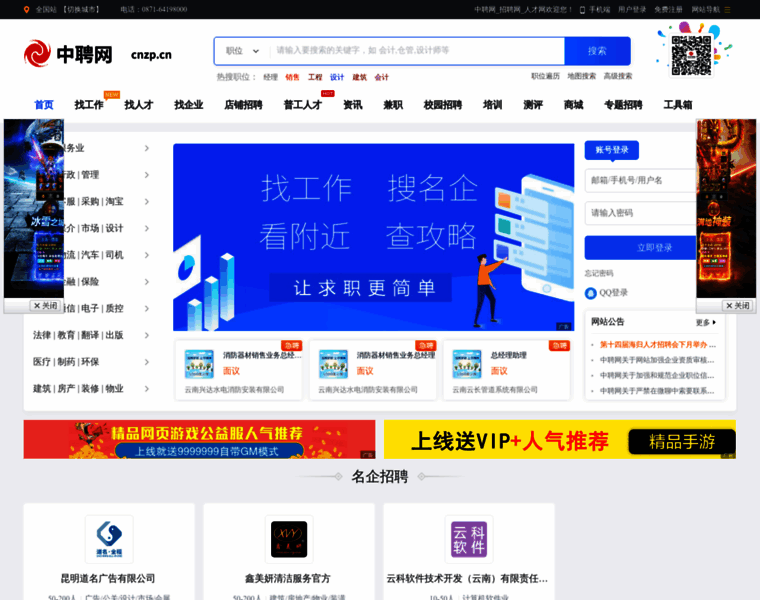Click the 用户登录 link in top bar
Viewport: 760px width, 600px height.
[x=632, y=10]
